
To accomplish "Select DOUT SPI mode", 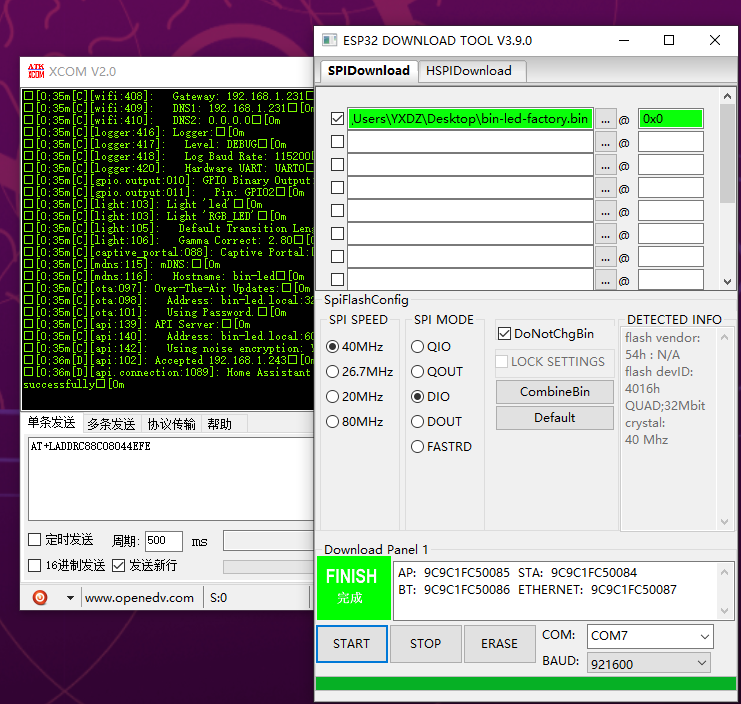I will (417, 421).
